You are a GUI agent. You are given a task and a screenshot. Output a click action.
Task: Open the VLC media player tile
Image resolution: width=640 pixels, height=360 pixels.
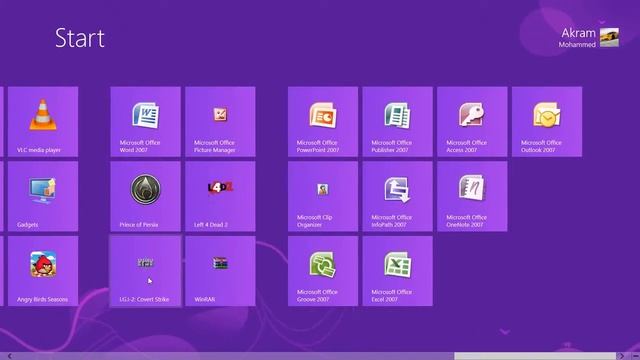(43, 121)
